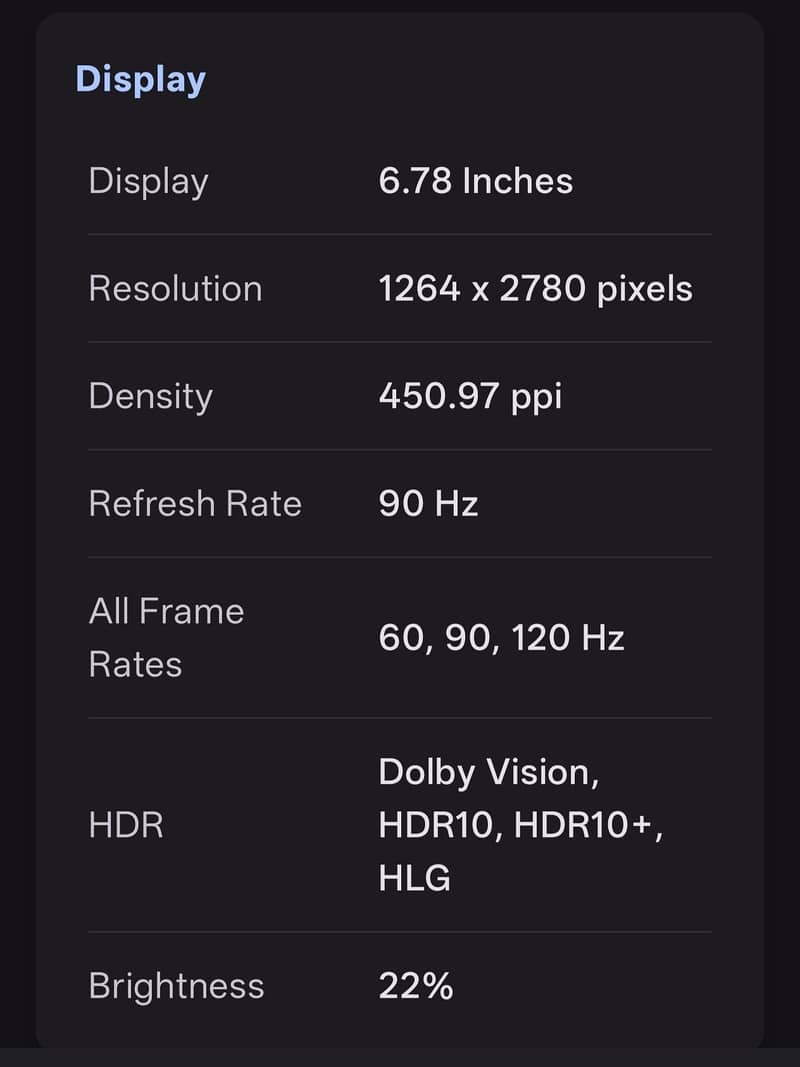
Task: Select the Brightness label
Action: tap(176, 986)
